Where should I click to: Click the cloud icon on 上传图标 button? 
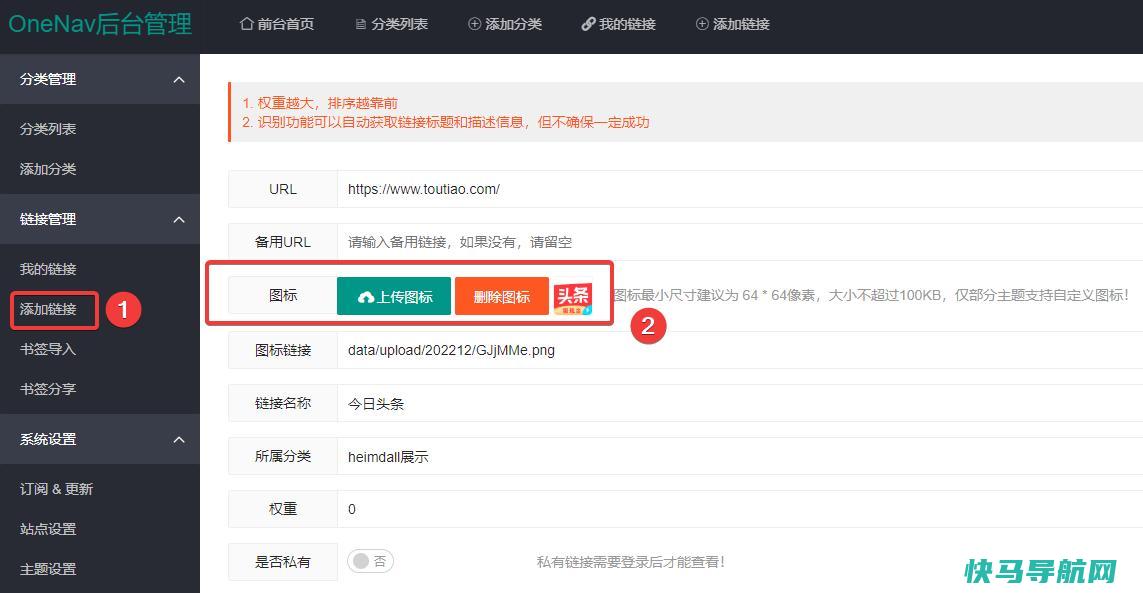click(366, 297)
